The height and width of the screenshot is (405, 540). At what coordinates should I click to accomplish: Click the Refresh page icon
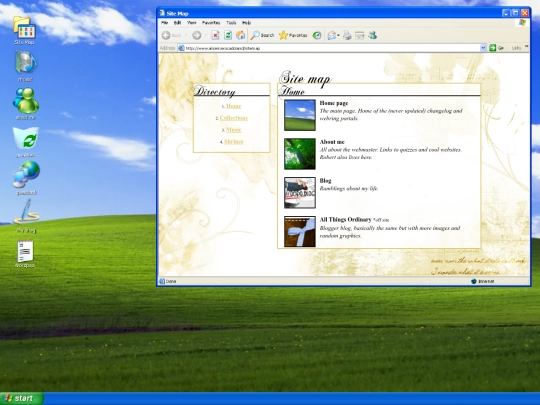228,35
